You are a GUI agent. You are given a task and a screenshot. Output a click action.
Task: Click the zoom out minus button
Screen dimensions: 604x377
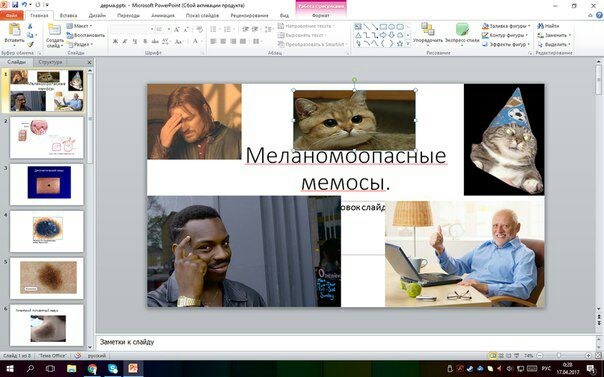pyautogui.click(x=540, y=355)
